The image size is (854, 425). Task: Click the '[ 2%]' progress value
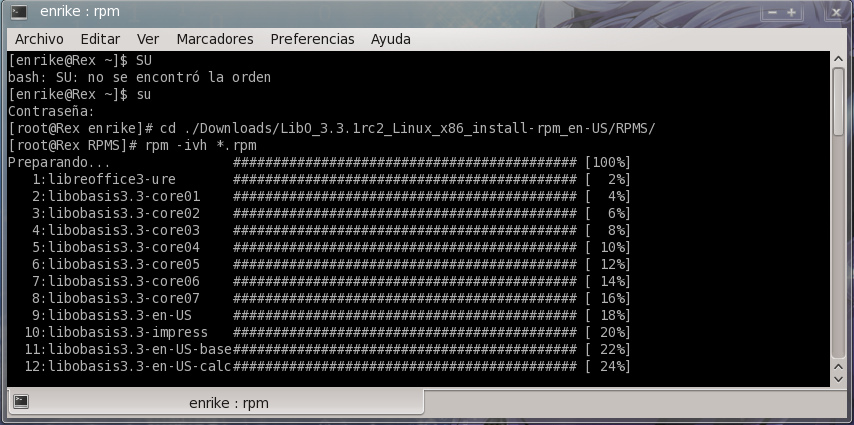[608, 179]
